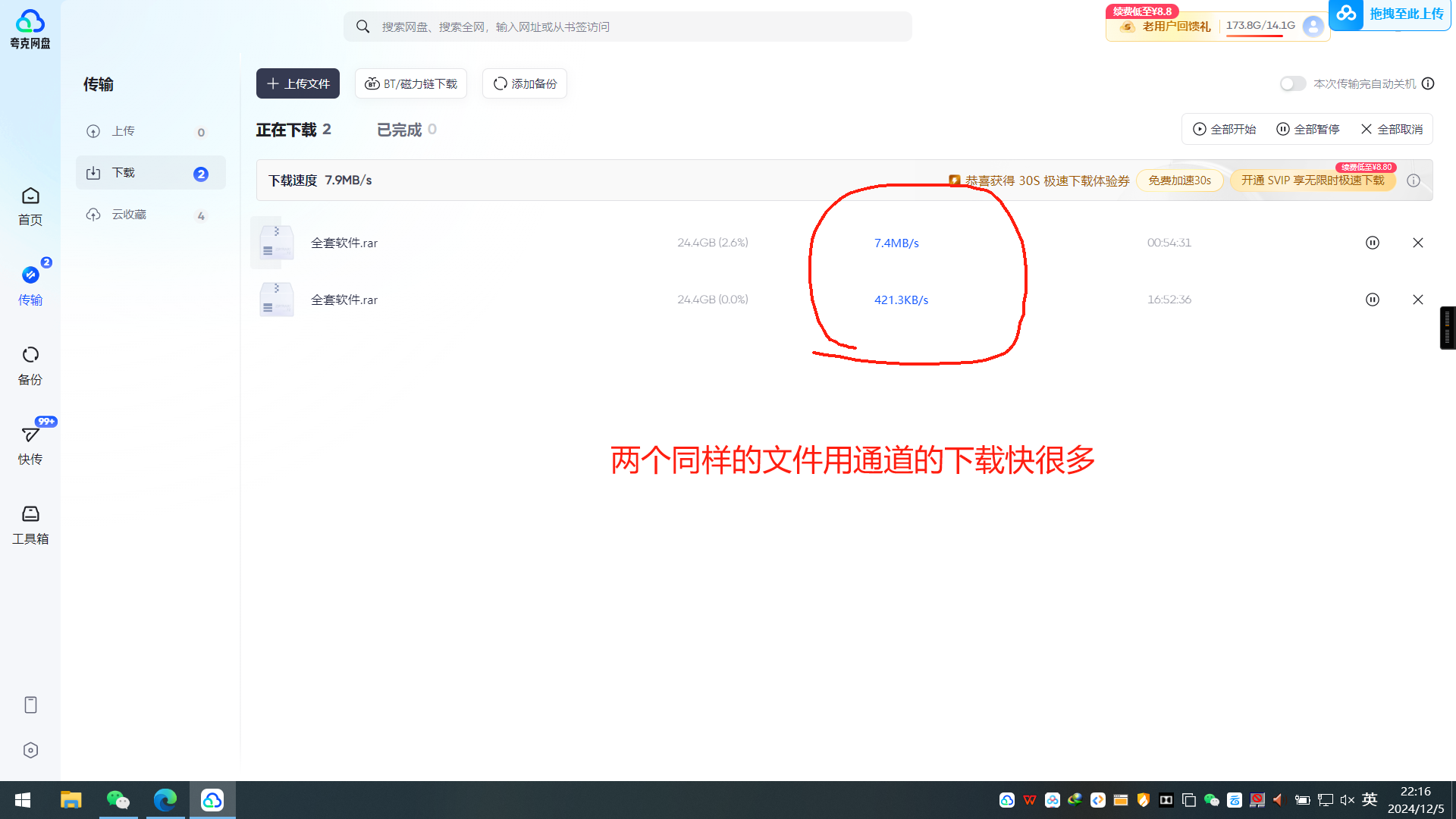Click the search box at top
This screenshot has height=819, width=1456.
(x=627, y=27)
